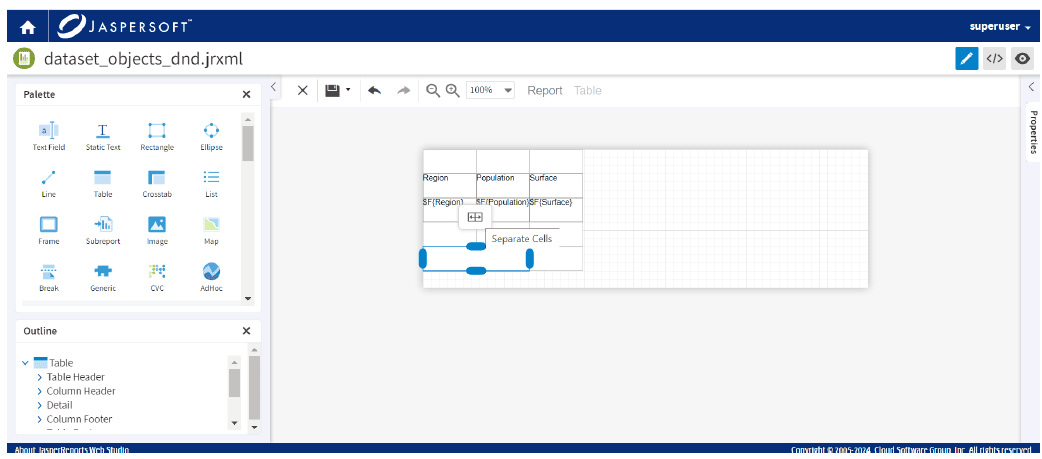Select the $F{Population} detail cell
Viewport: 1042px width, 459px height.
pyautogui.click(x=502, y=210)
